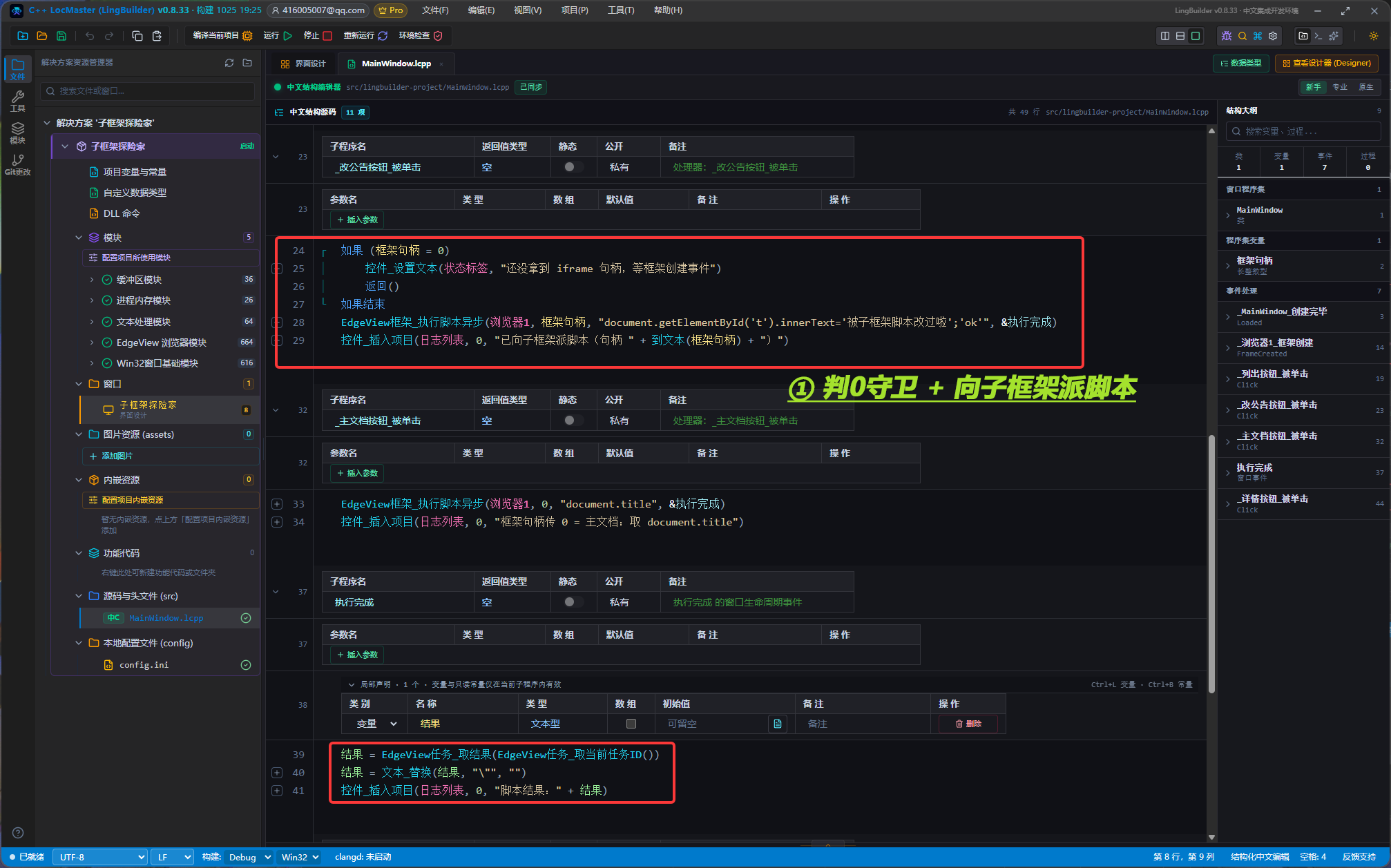Open the terminal prompt icon
This screenshot has height=868, width=1391.
point(1318,36)
